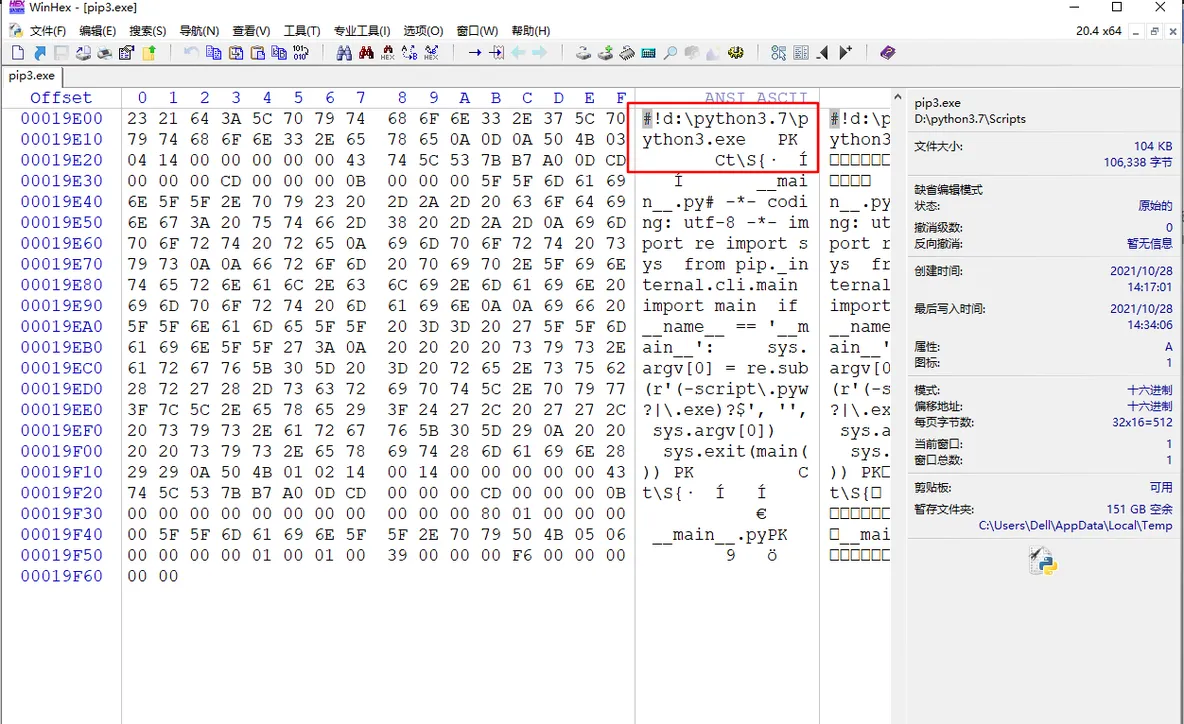Click the 106,338 字节 byte count
Viewport: 1184px width, 724px height.
tap(1138, 162)
